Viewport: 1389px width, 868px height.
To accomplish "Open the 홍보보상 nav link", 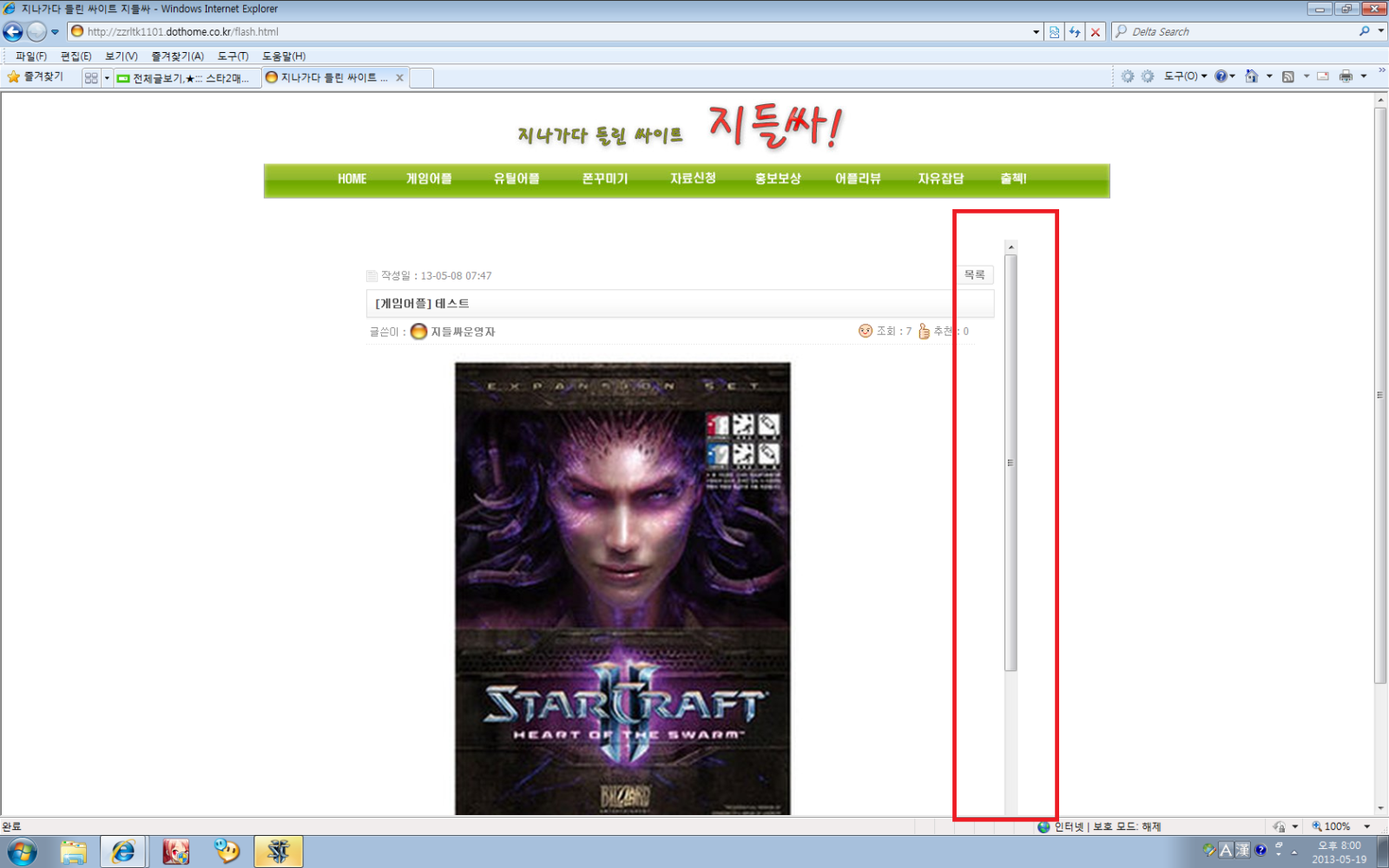I will (778, 179).
